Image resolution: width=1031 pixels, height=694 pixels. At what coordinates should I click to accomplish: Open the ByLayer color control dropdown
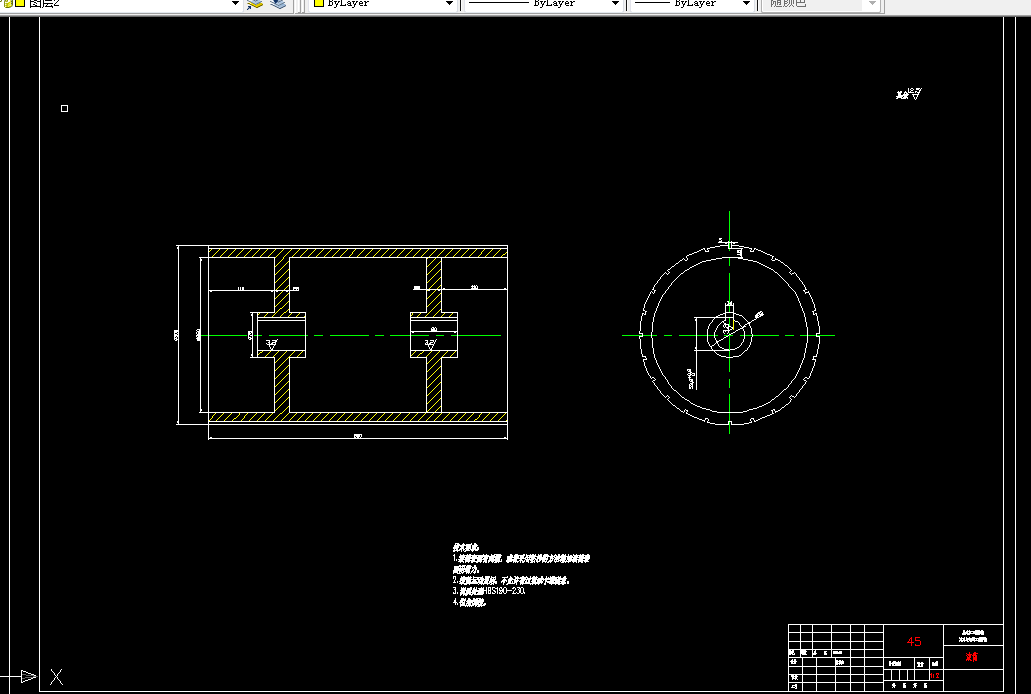[x=449, y=3]
